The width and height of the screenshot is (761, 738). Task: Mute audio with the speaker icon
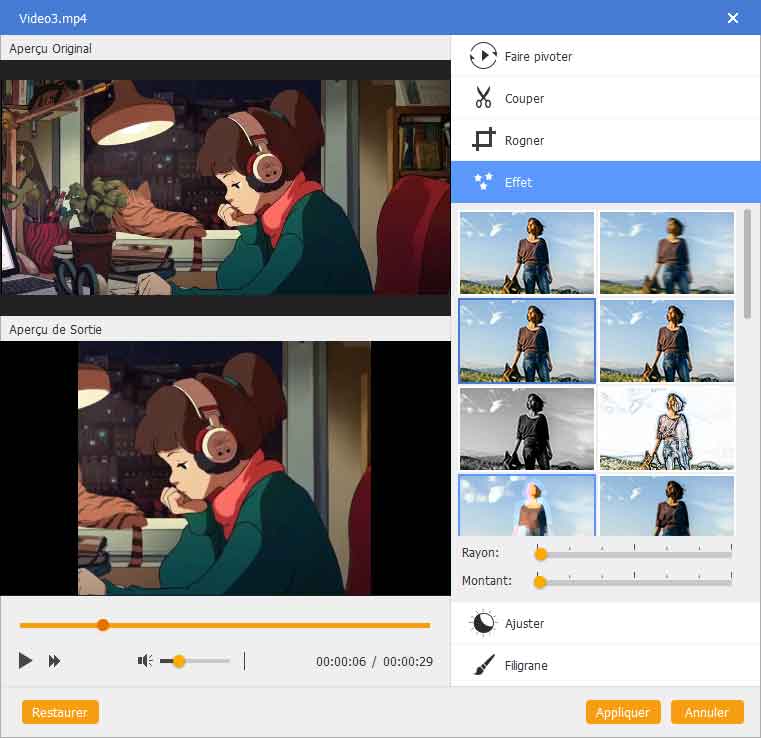coord(145,660)
